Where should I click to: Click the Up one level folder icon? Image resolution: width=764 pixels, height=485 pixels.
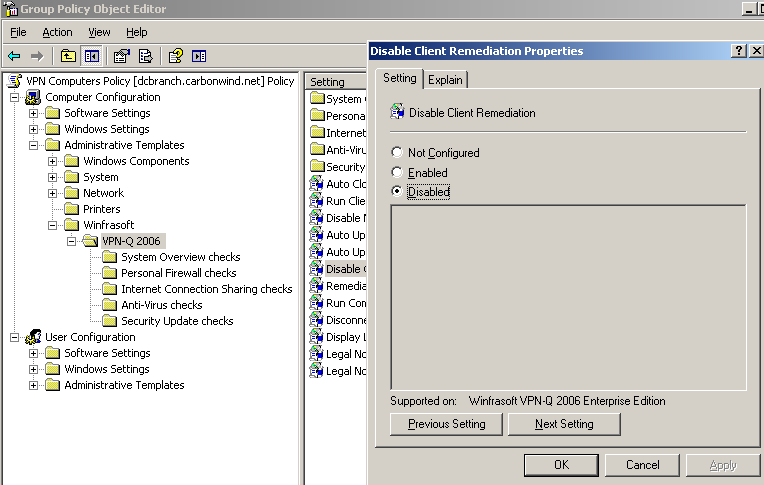click(x=68, y=57)
